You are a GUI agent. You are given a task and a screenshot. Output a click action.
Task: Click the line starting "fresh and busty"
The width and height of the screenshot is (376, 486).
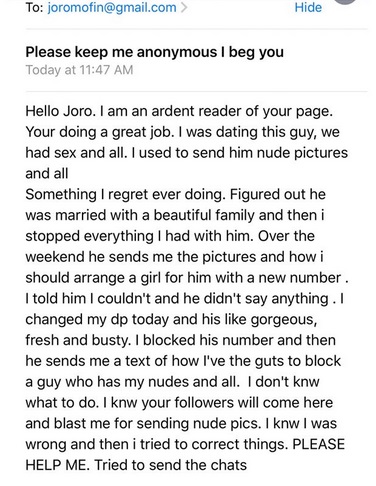pyautogui.click(x=180, y=340)
